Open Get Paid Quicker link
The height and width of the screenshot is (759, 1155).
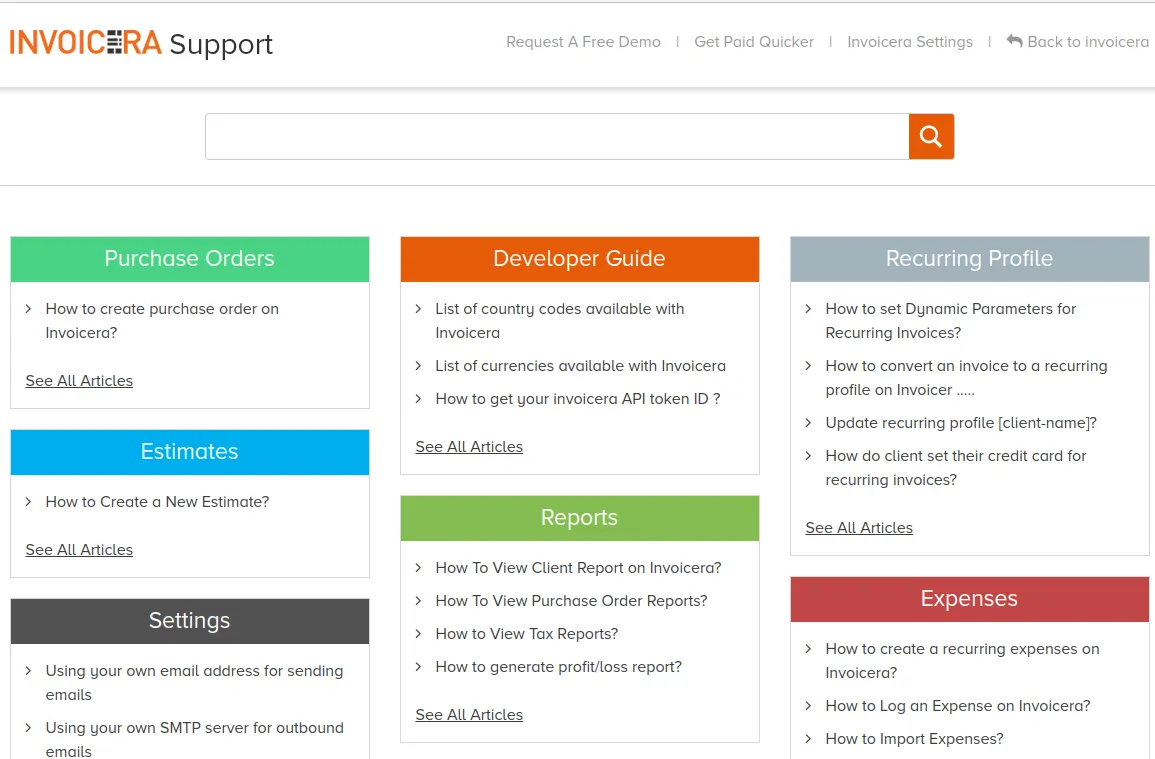(x=754, y=42)
